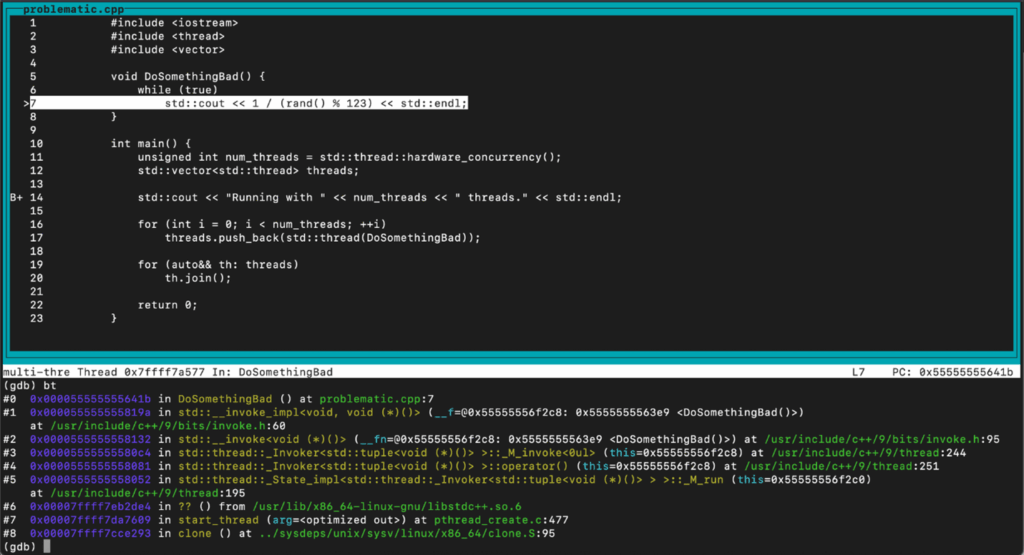The image size is (1024, 555).
Task: Click line number 10 at int main()
Action: click(37, 144)
